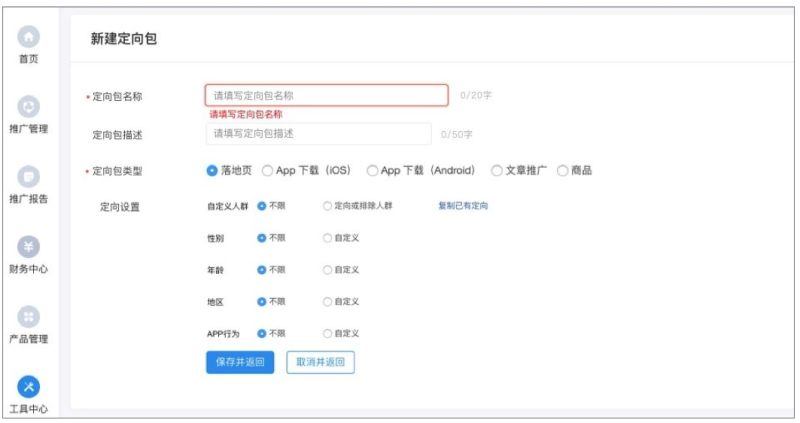The image size is (800, 423).
Task: Click the 产品管理 label in sidebar
Action: [29, 339]
